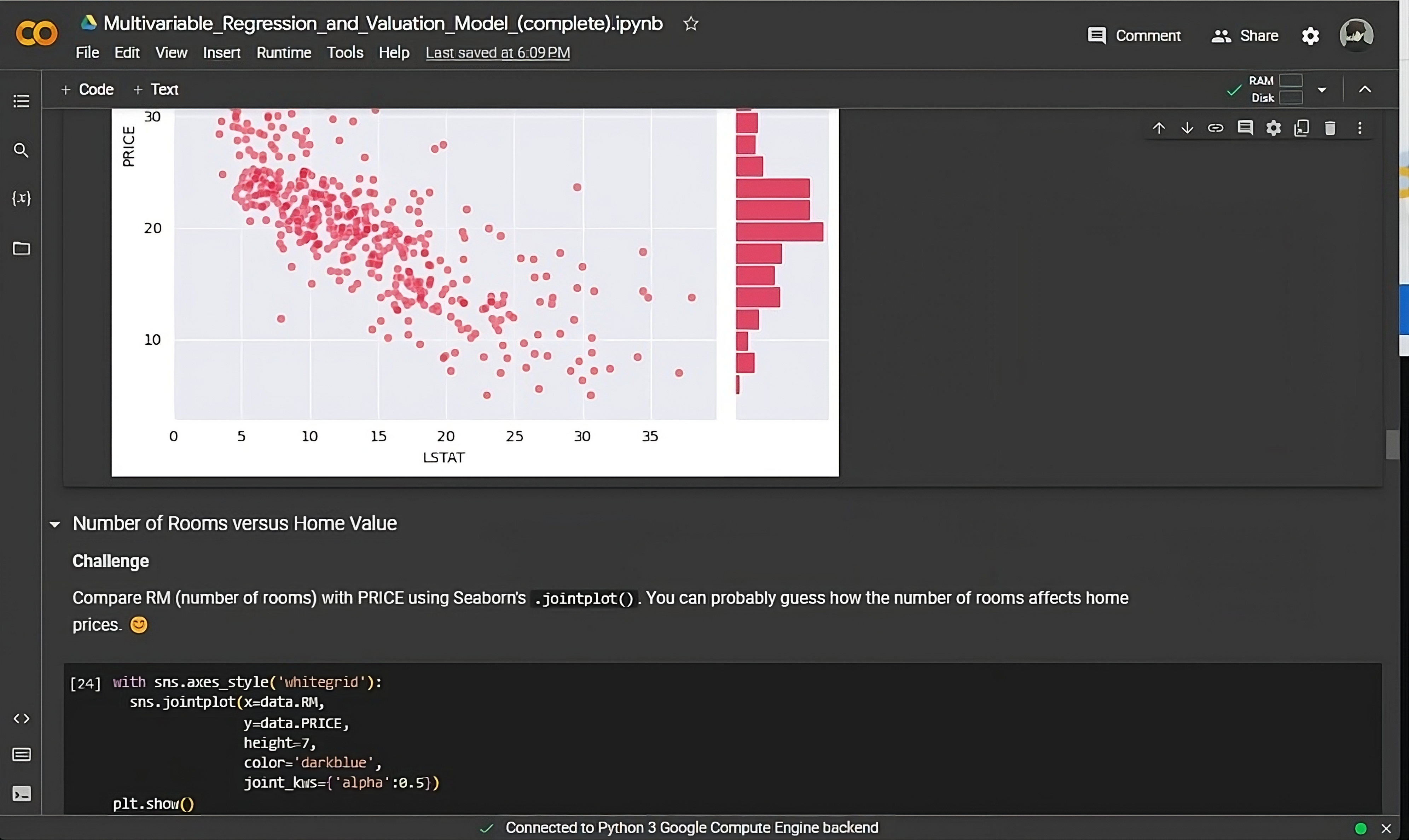This screenshot has height=840, width=1409.
Task: Open the Runtime menu
Action: coord(284,53)
